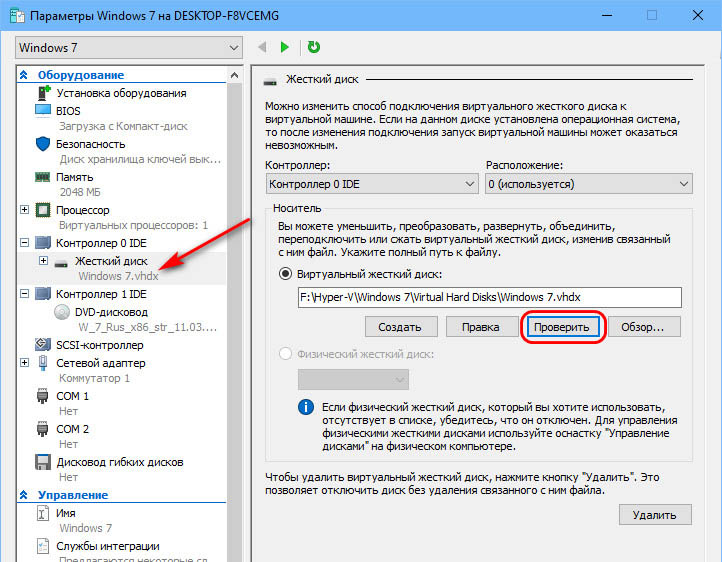Click the Коммутатор 1 sub-label
The height and width of the screenshot is (562, 722).
pos(94,378)
